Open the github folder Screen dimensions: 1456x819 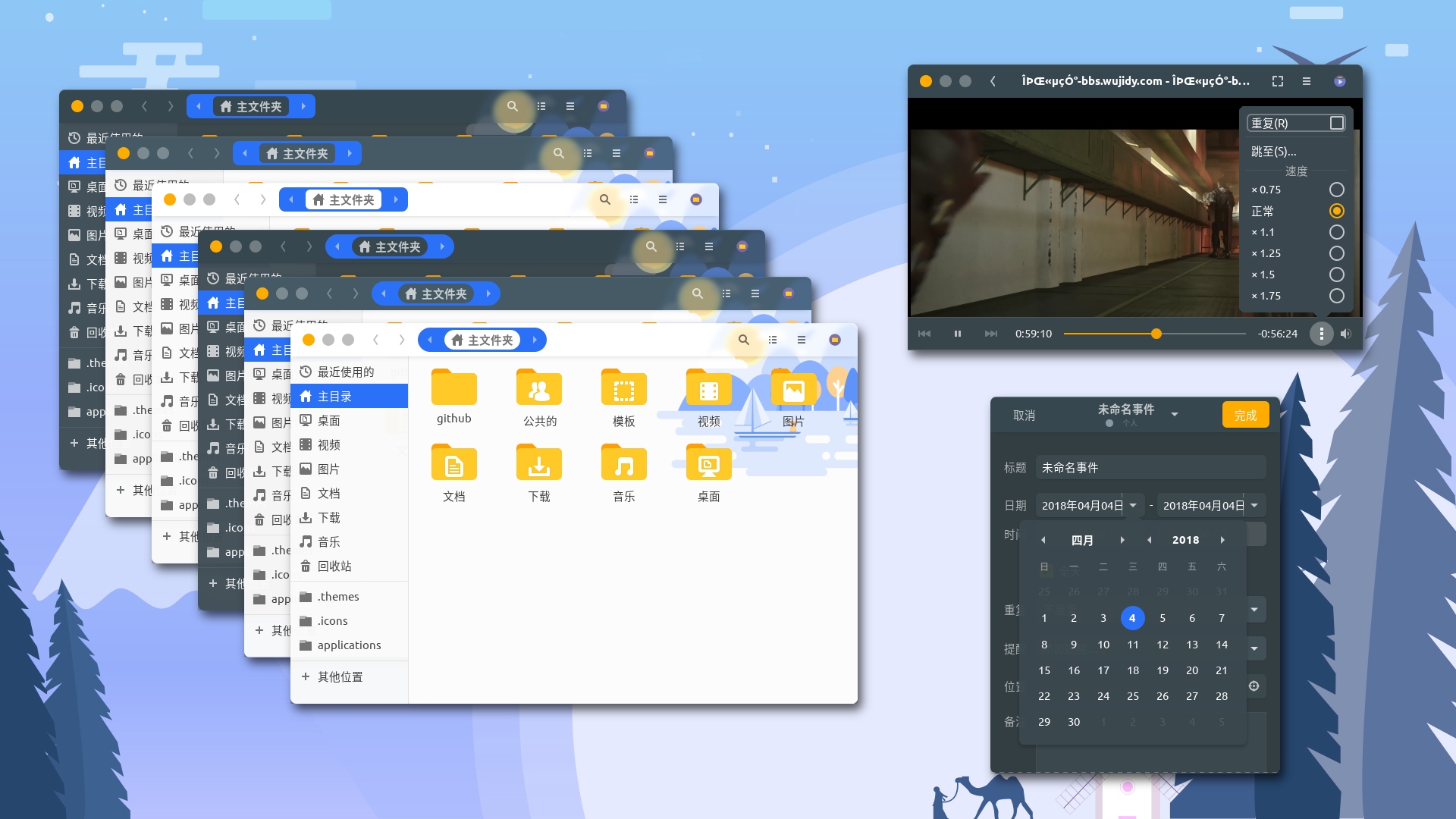(453, 388)
